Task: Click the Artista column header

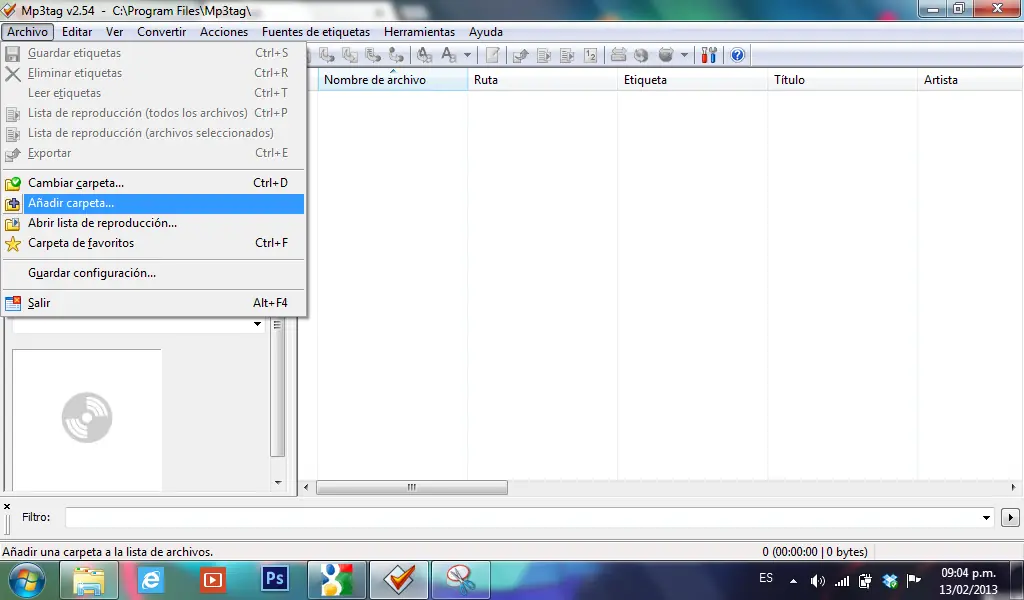Action: [x=970, y=80]
